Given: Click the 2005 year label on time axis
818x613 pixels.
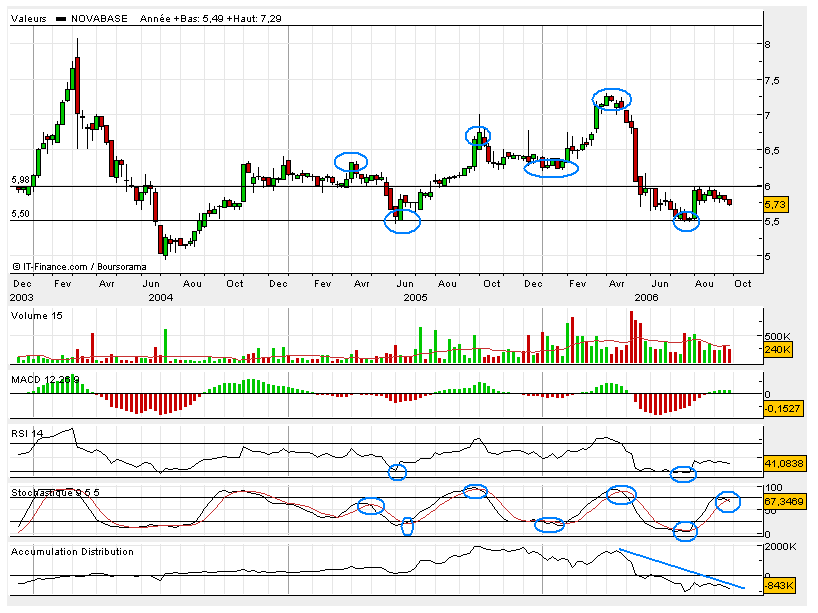Looking at the screenshot, I should tap(415, 297).
